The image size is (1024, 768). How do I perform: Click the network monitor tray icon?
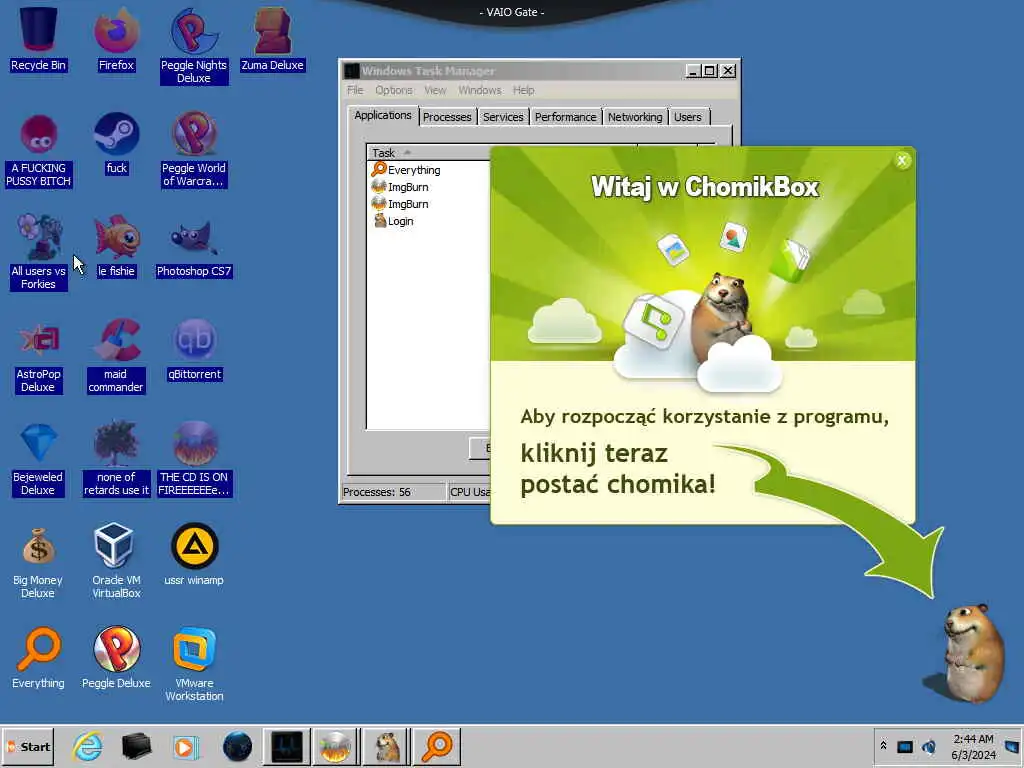(x=904, y=746)
